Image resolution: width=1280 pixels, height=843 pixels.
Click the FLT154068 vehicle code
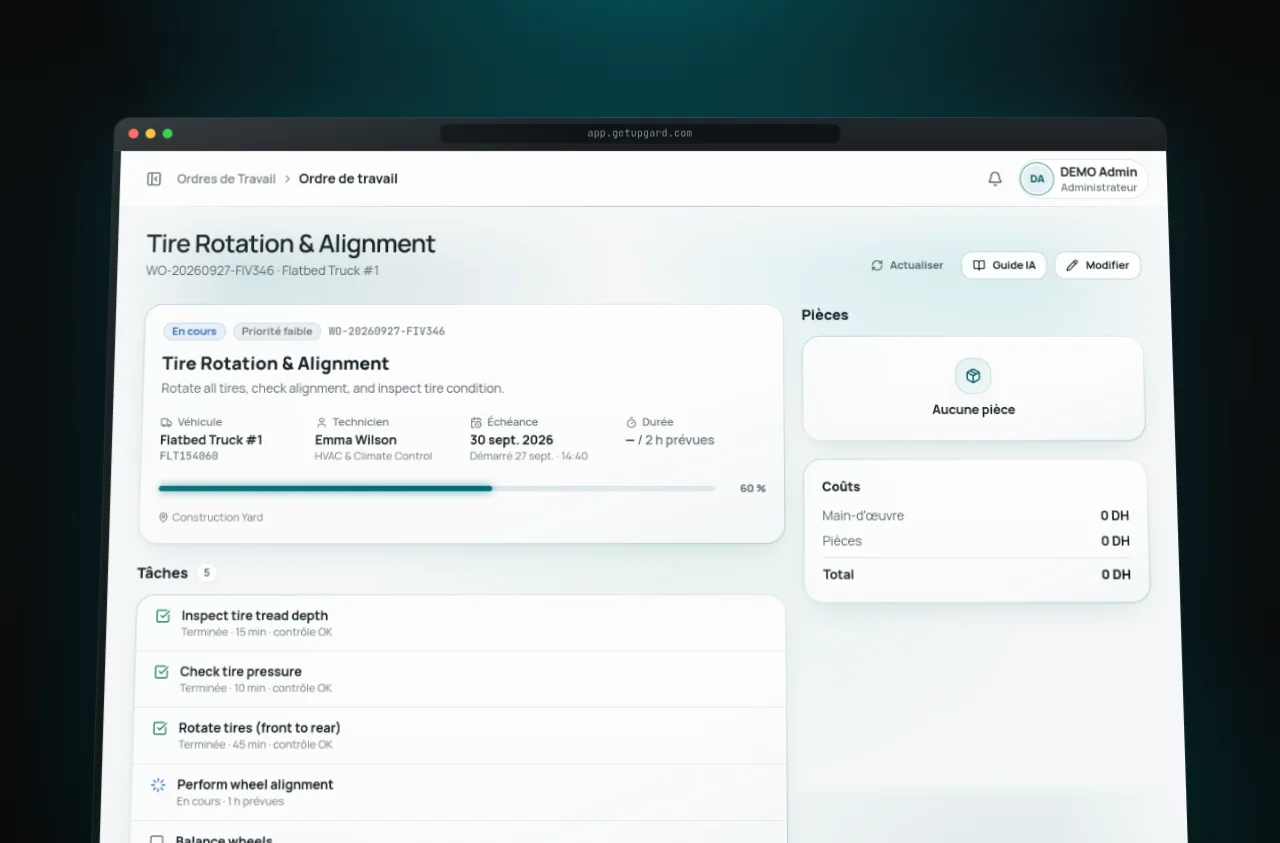click(x=189, y=456)
